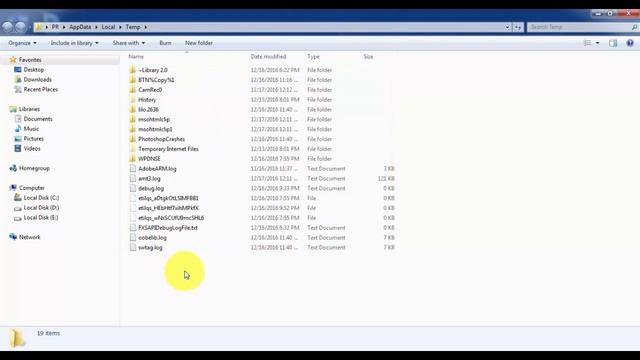Click the Music library icon
640x360 pixels.
pyautogui.click(x=18, y=129)
